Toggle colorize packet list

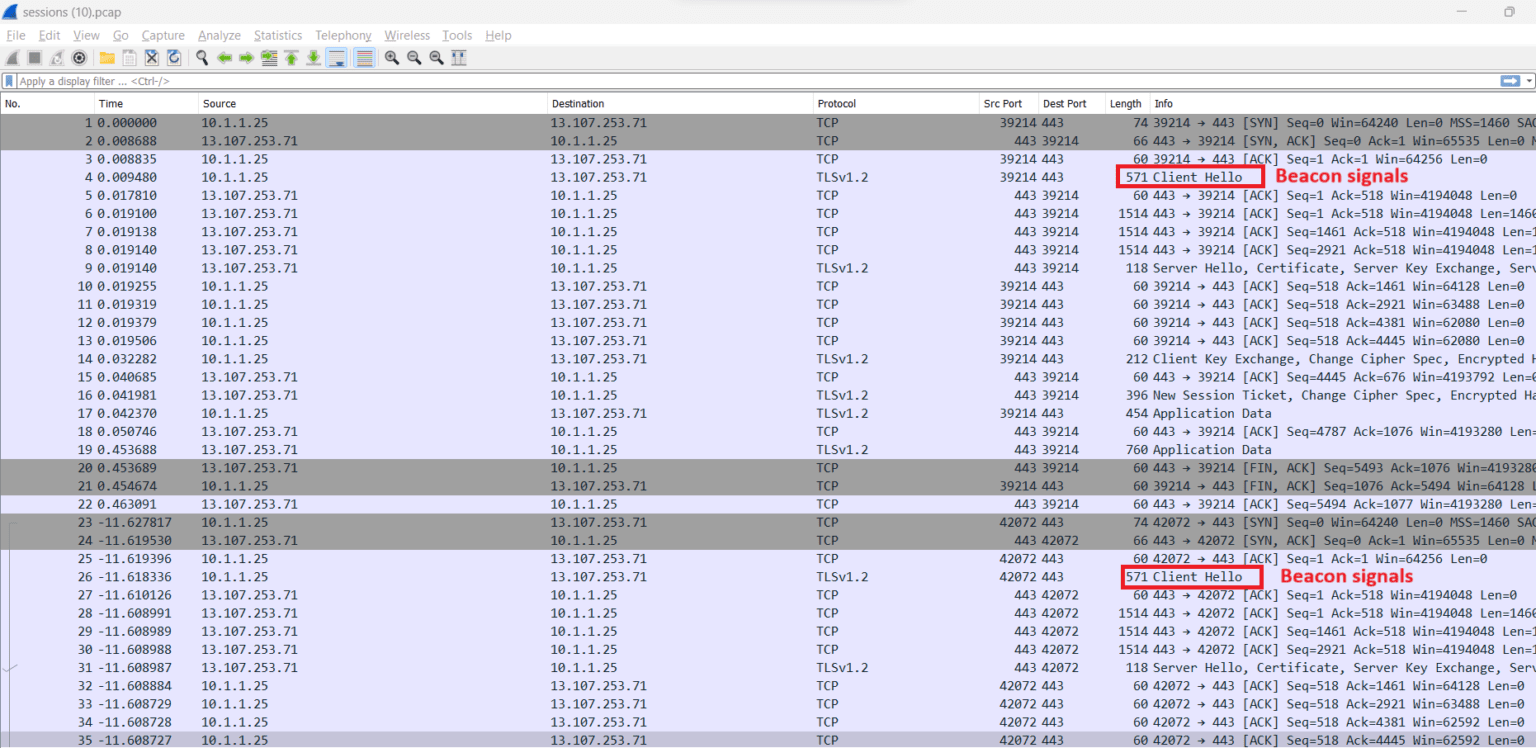(x=364, y=57)
